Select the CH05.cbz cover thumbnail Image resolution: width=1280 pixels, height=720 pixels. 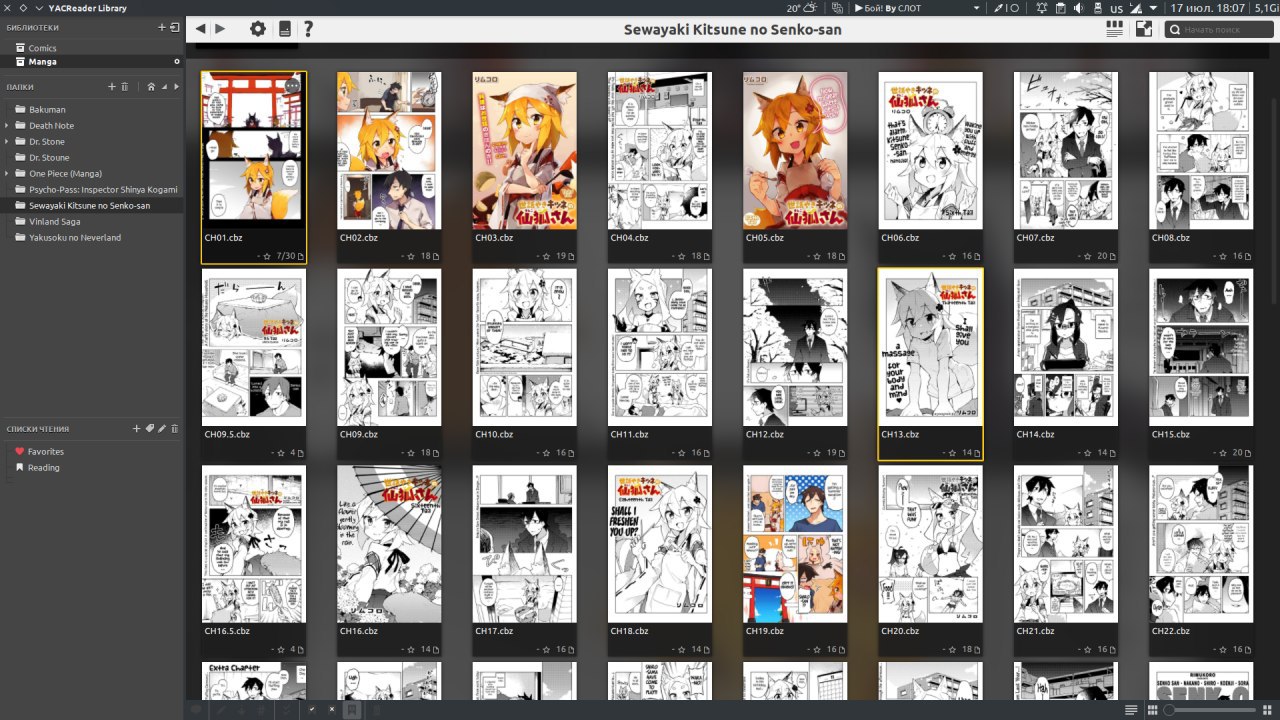point(795,150)
